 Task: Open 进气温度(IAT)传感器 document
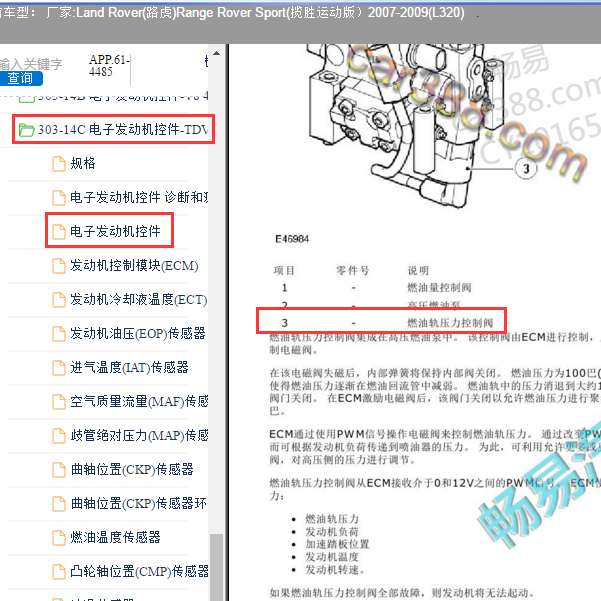click(x=129, y=367)
